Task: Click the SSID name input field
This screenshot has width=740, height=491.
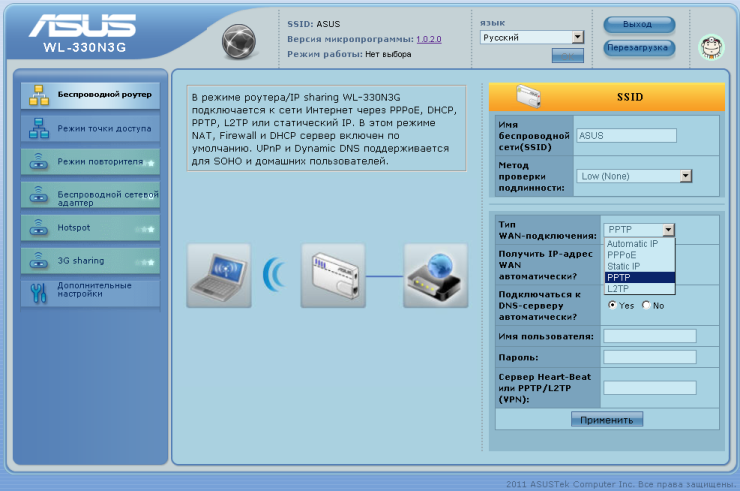Action: tap(626, 135)
